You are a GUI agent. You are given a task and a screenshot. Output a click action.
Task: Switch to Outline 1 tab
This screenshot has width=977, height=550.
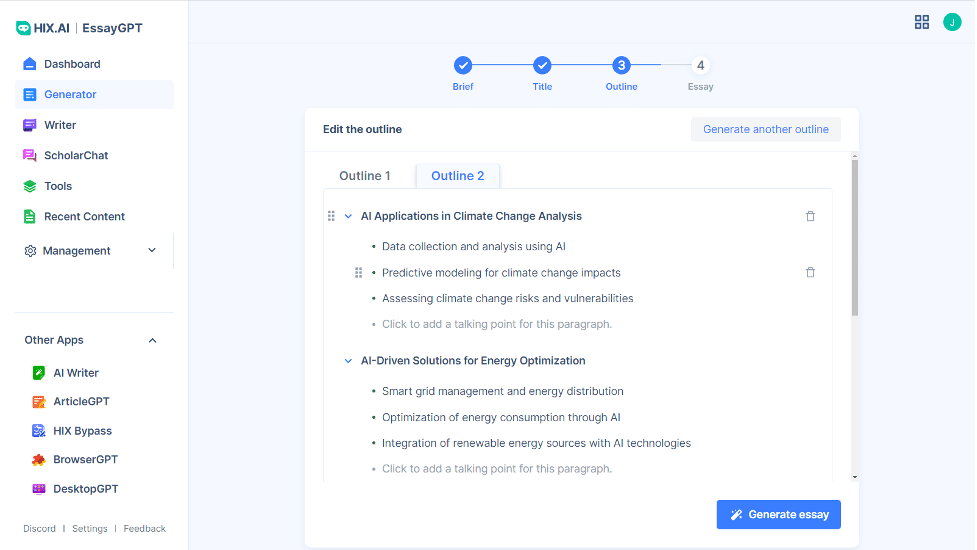pos(365,176)
